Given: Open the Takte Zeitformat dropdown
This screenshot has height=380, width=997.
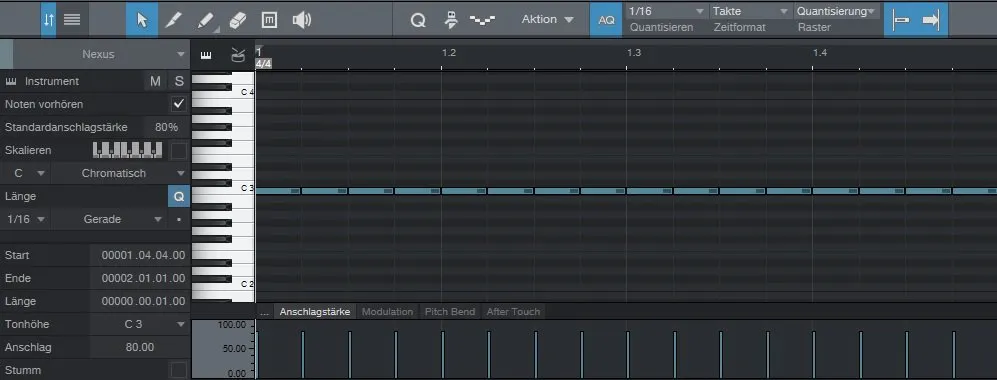Looking at the screenshot, I should (x=750, y=11).
